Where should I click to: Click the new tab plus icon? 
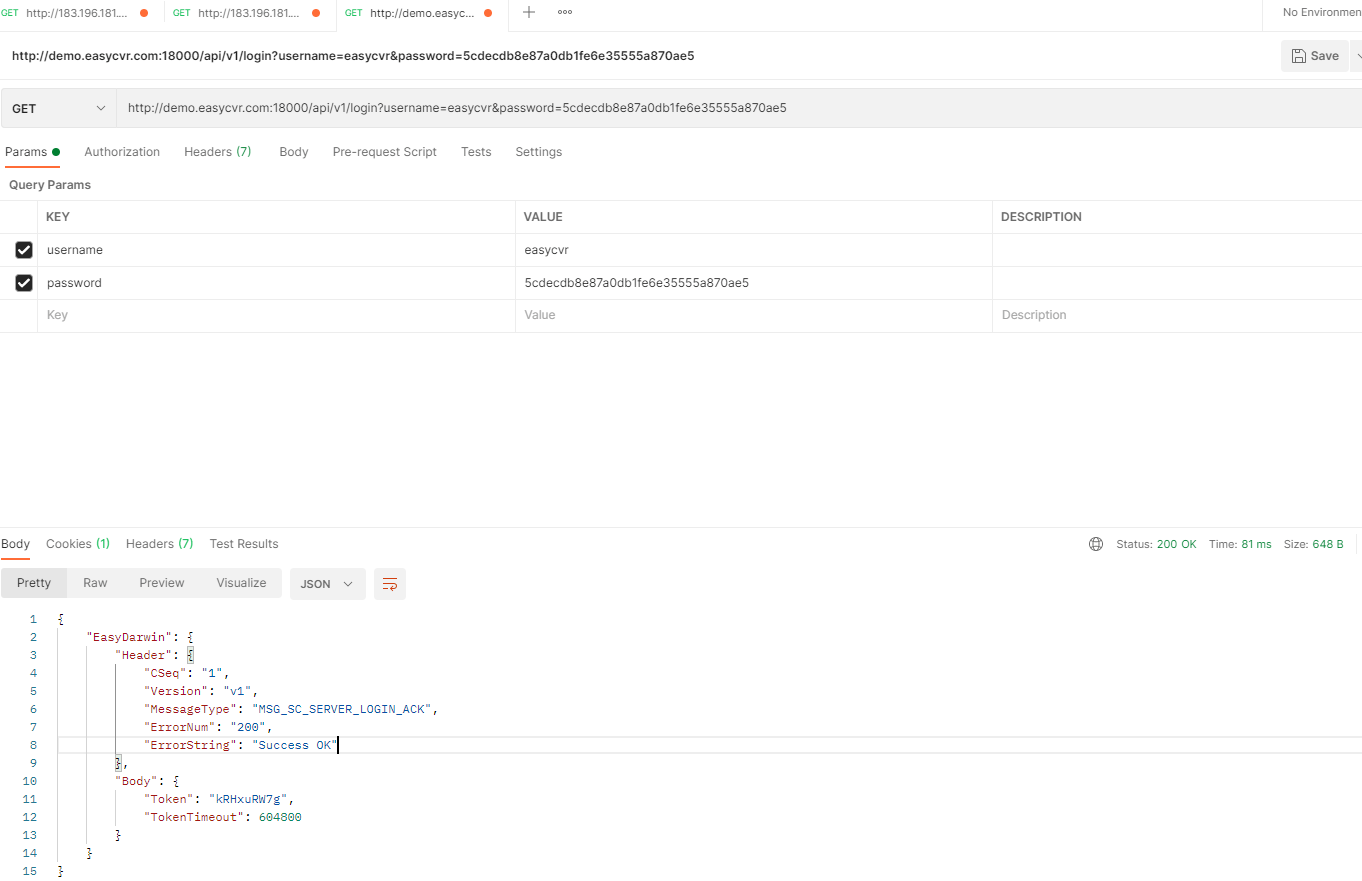[529, 13]
